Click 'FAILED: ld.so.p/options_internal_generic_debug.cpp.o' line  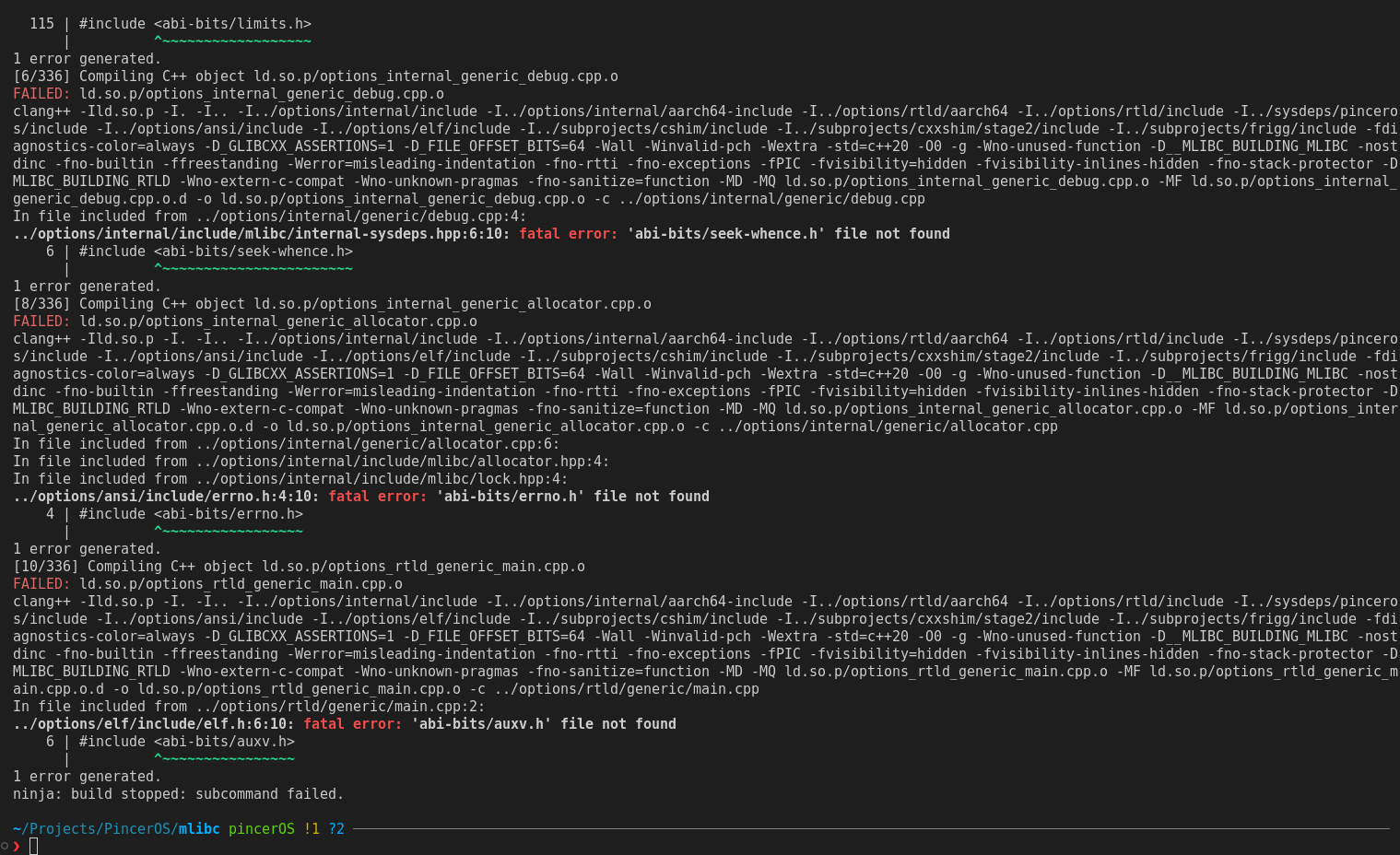tap(229, 94)
